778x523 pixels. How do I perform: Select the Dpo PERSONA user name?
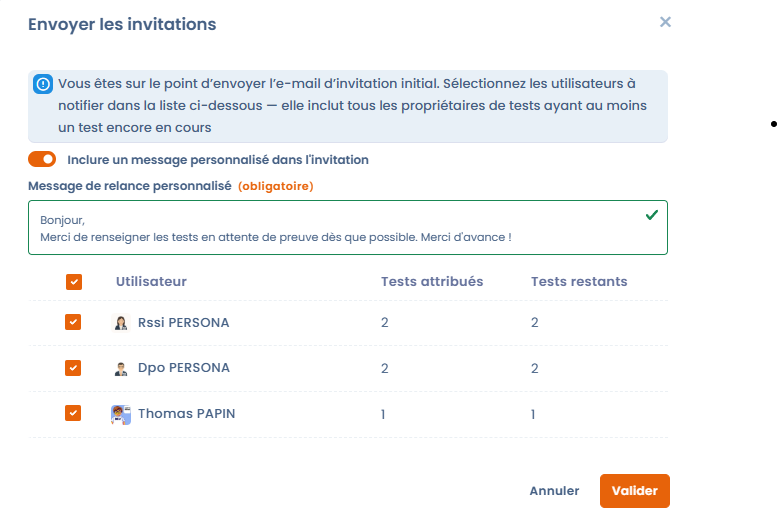point(184,368)
